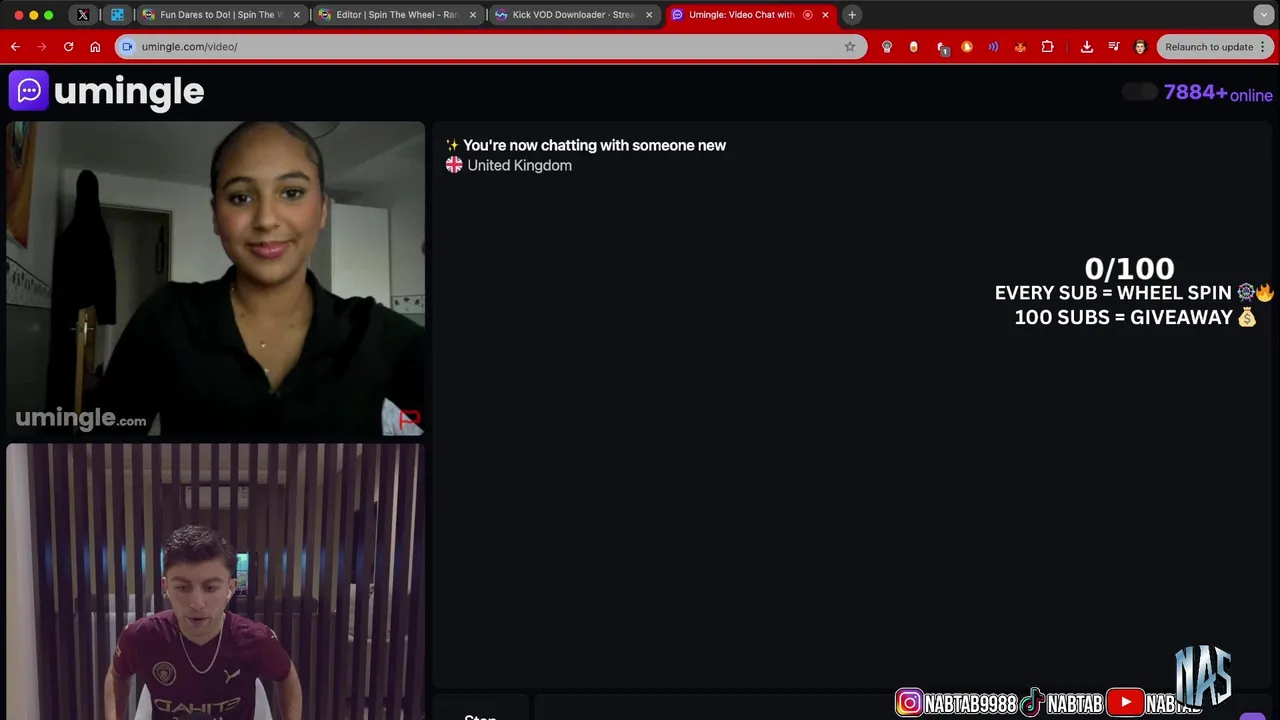
Task: Open a new browser tab
Action: [852, 15]
